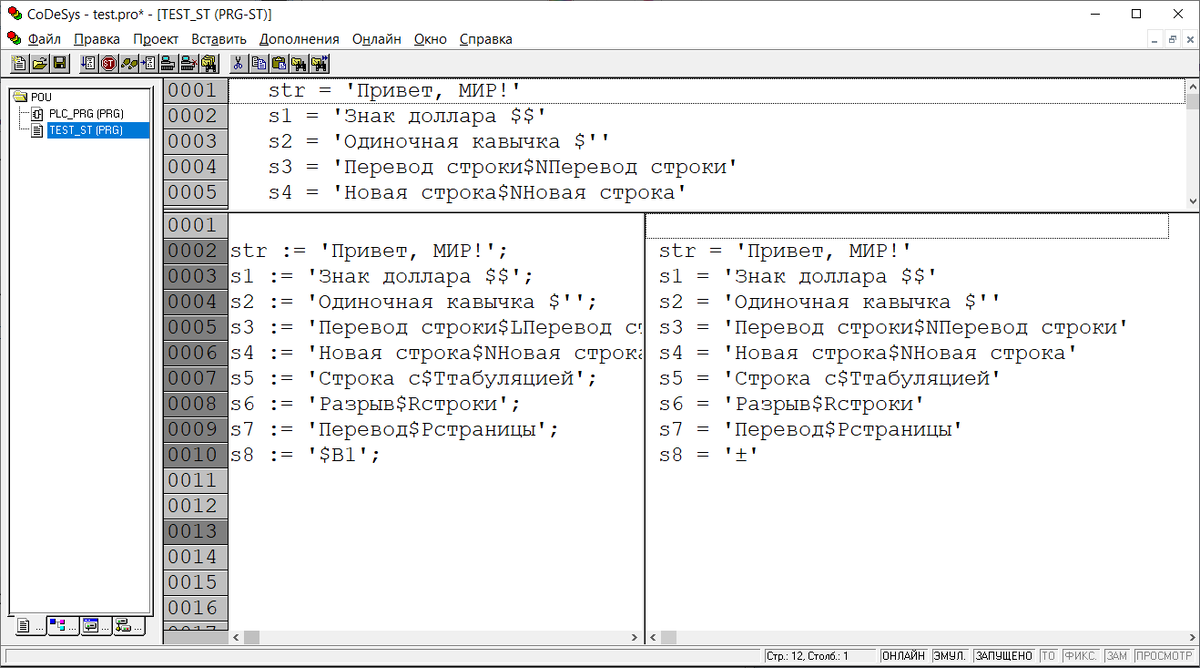The height and width of the screenshot is (668, 1200).
Task: Click monitored value s8 = '±'
Action: [x=709, y=454]
